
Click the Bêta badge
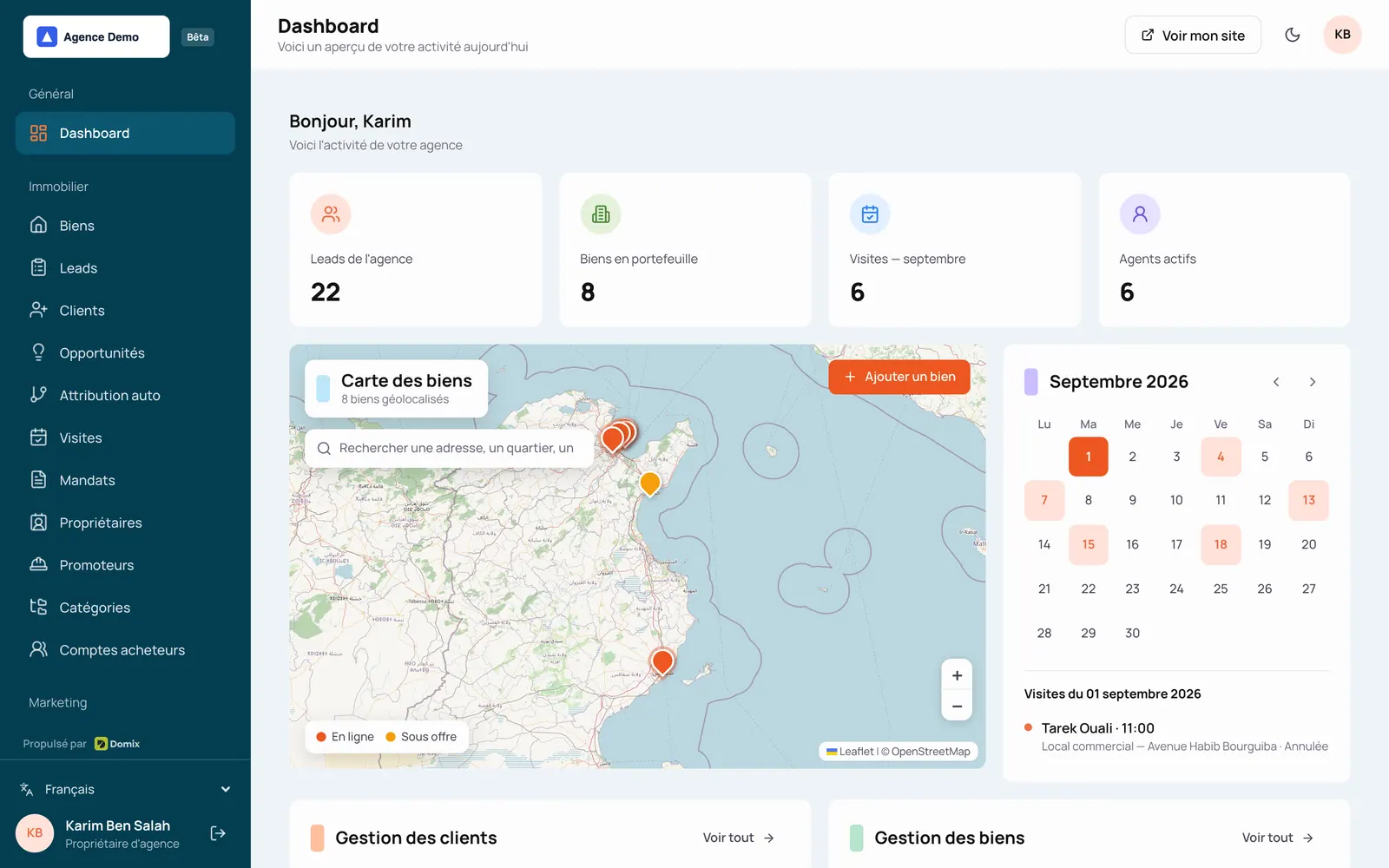click(x=198, y=37)
